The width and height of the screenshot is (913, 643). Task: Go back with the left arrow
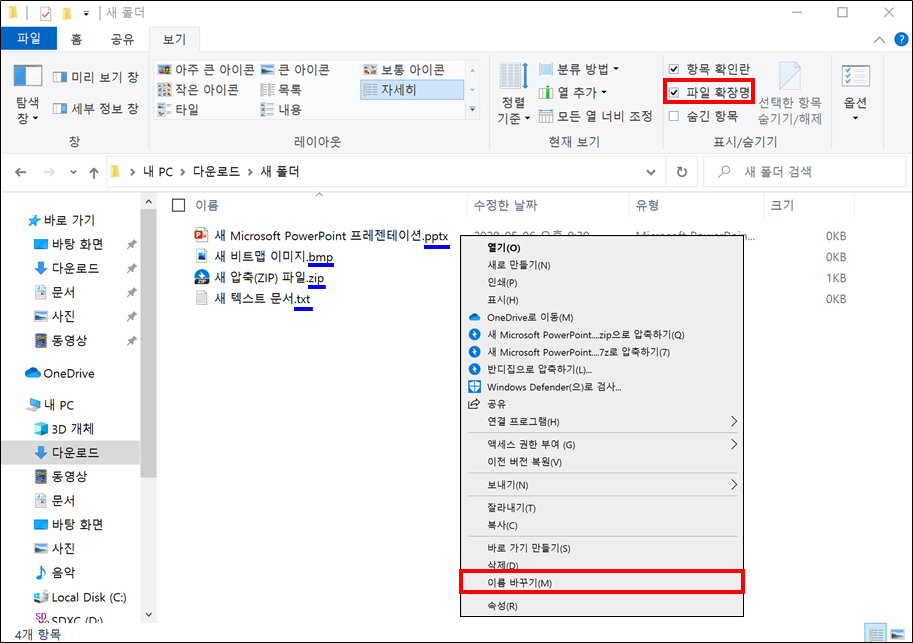coord(21,172)
